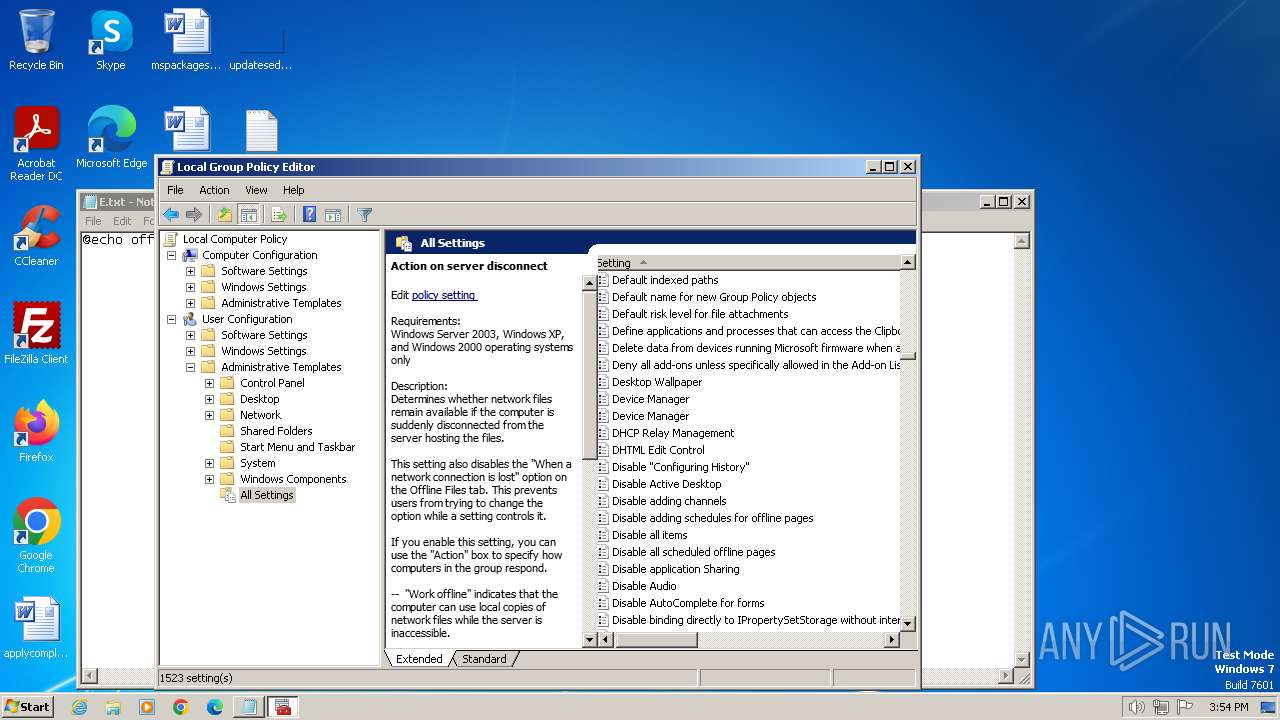
Task: Click the policy icon beside Desktop Wallpaper
Action: click(603, 382)
